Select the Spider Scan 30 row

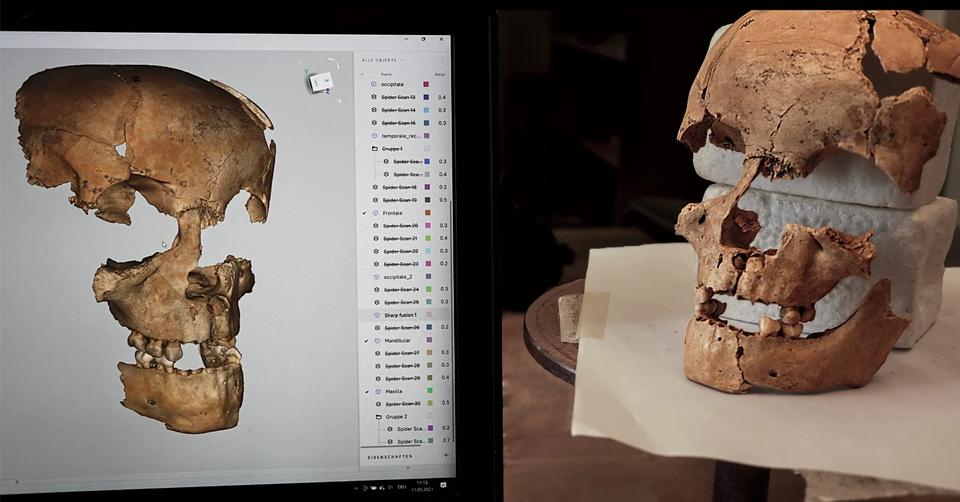400,404
